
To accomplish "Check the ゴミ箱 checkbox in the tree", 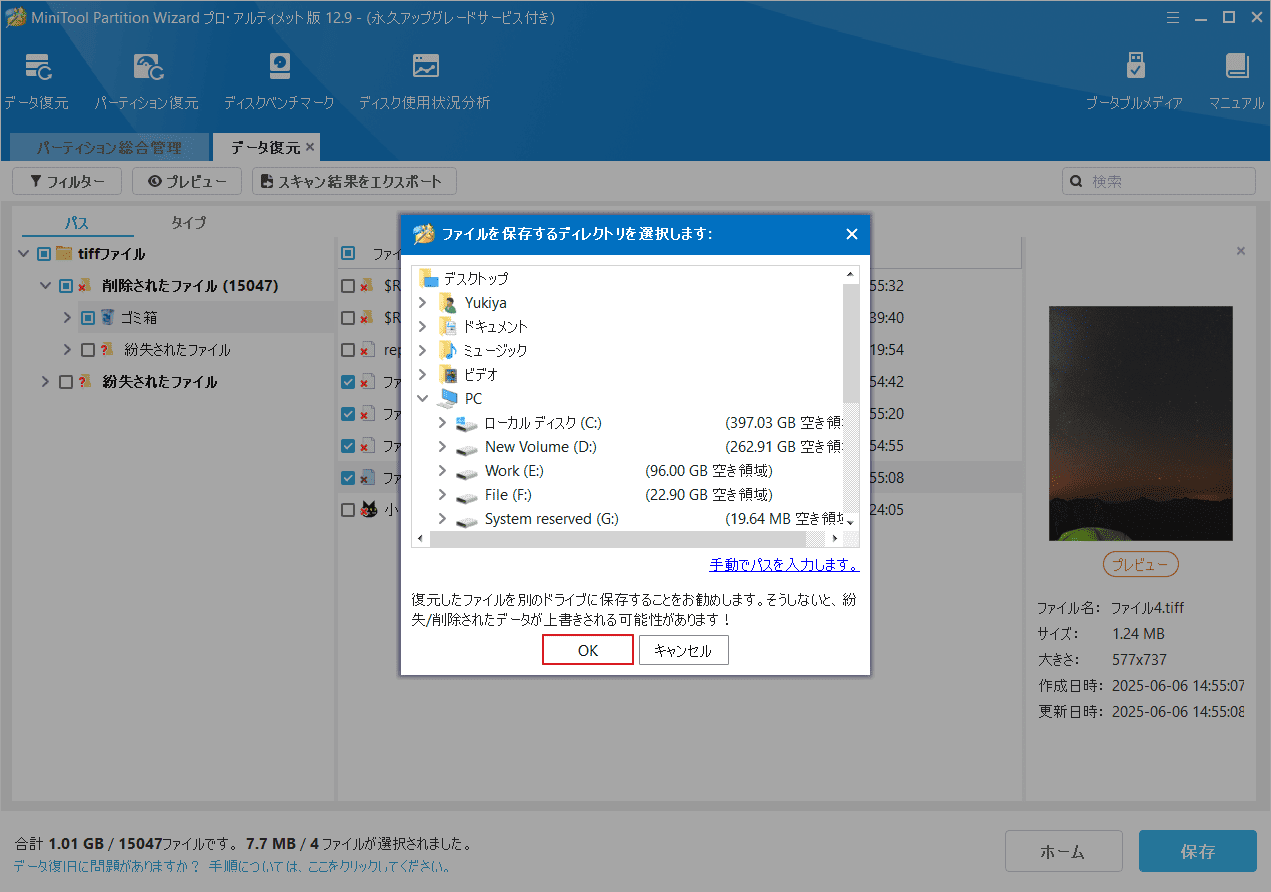I will 86,317.
